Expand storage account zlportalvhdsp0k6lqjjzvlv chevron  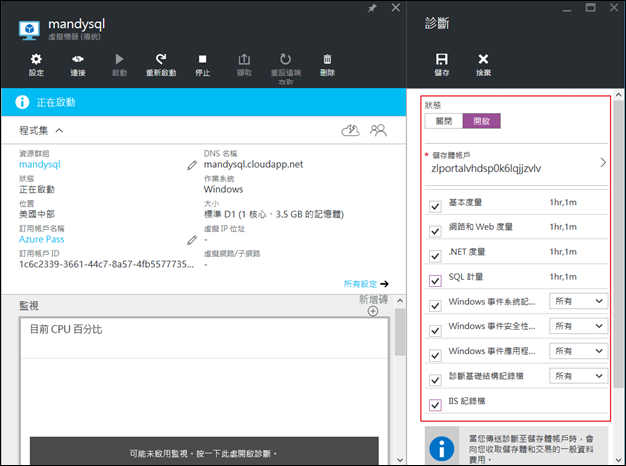coord(603,163)
